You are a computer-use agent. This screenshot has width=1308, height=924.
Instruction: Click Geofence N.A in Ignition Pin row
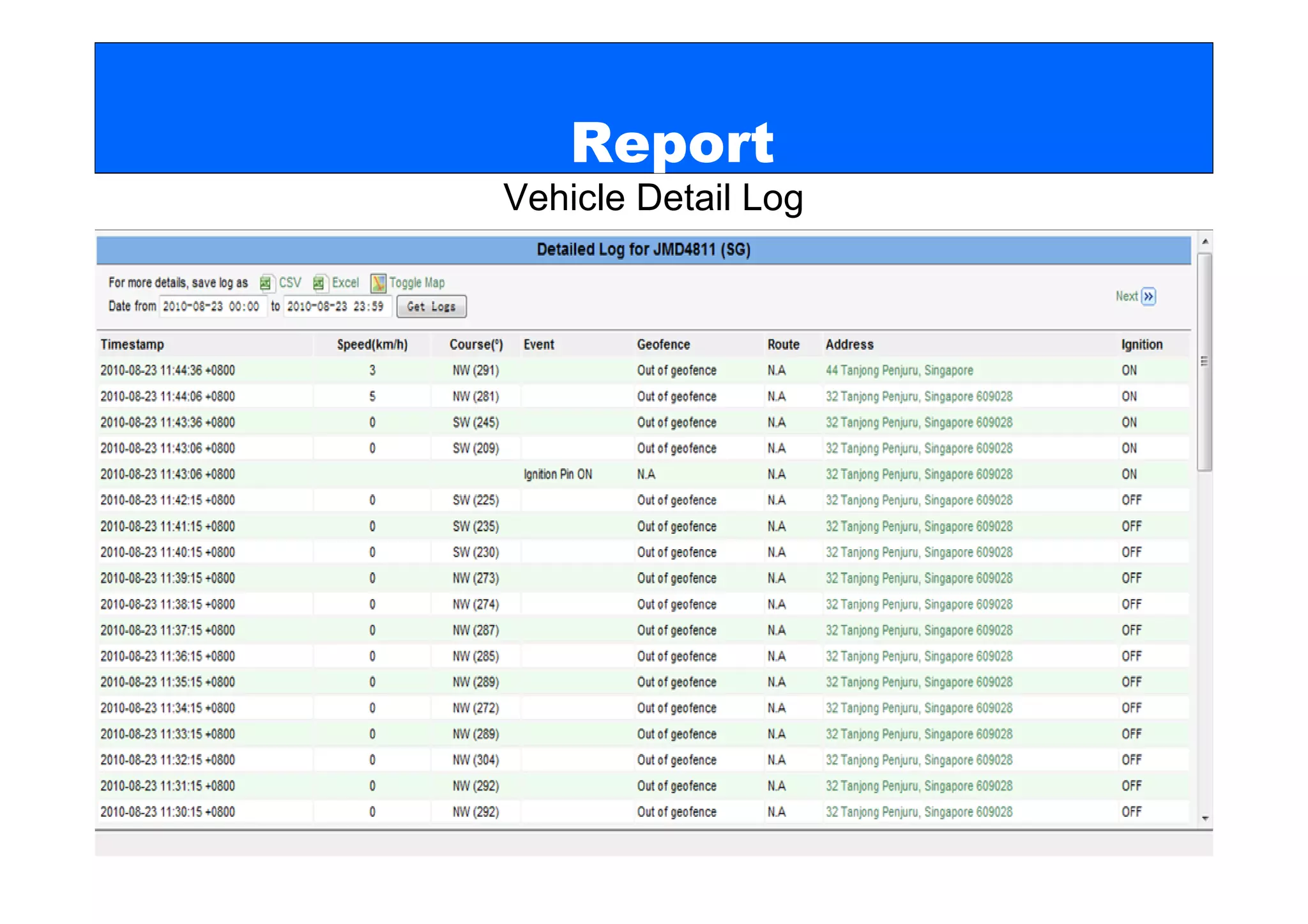646,474
